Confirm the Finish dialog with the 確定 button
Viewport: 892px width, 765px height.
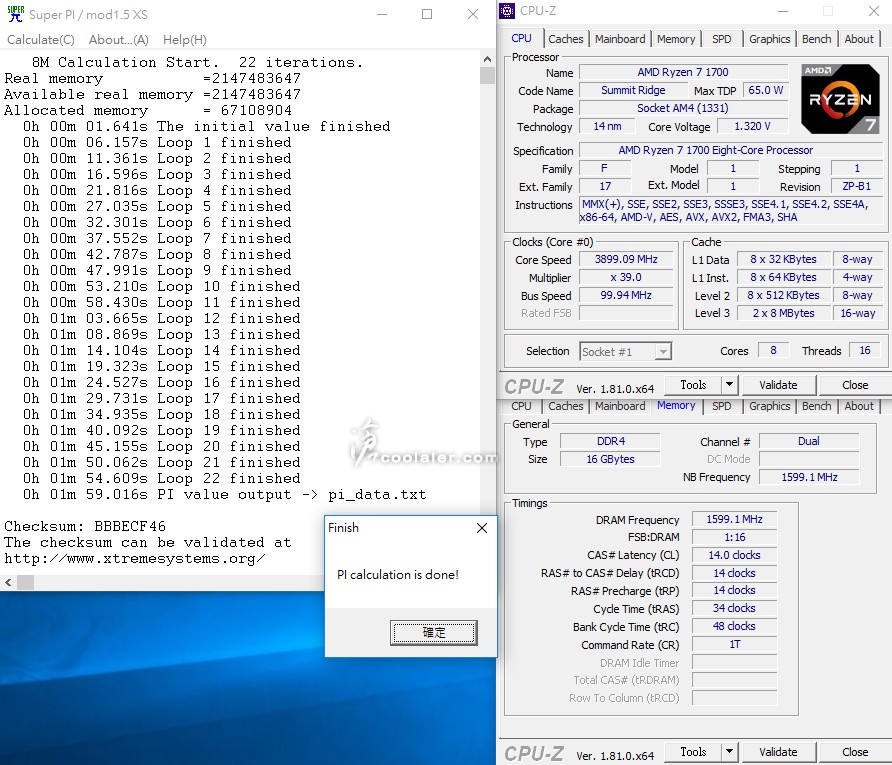click(433, 632)
